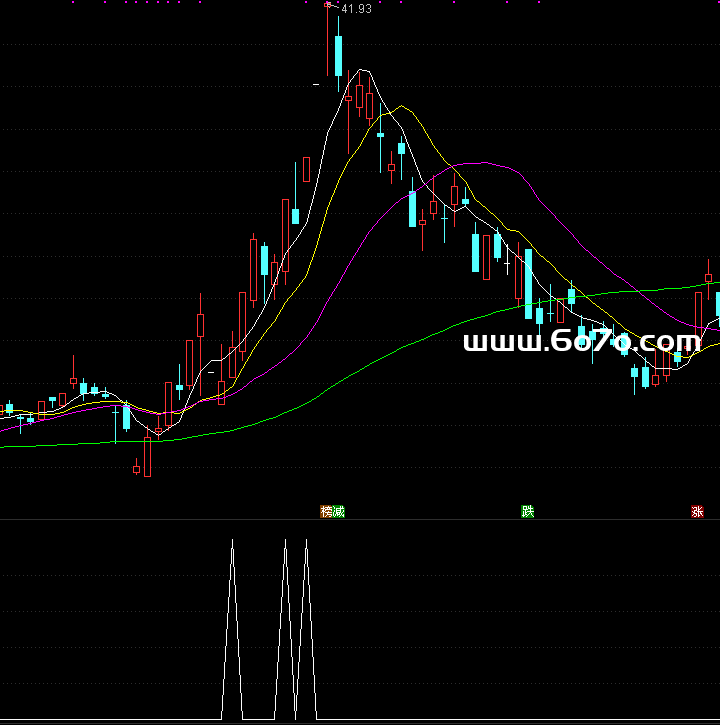Click the small white dash left of the peak candle

(316, 85)
